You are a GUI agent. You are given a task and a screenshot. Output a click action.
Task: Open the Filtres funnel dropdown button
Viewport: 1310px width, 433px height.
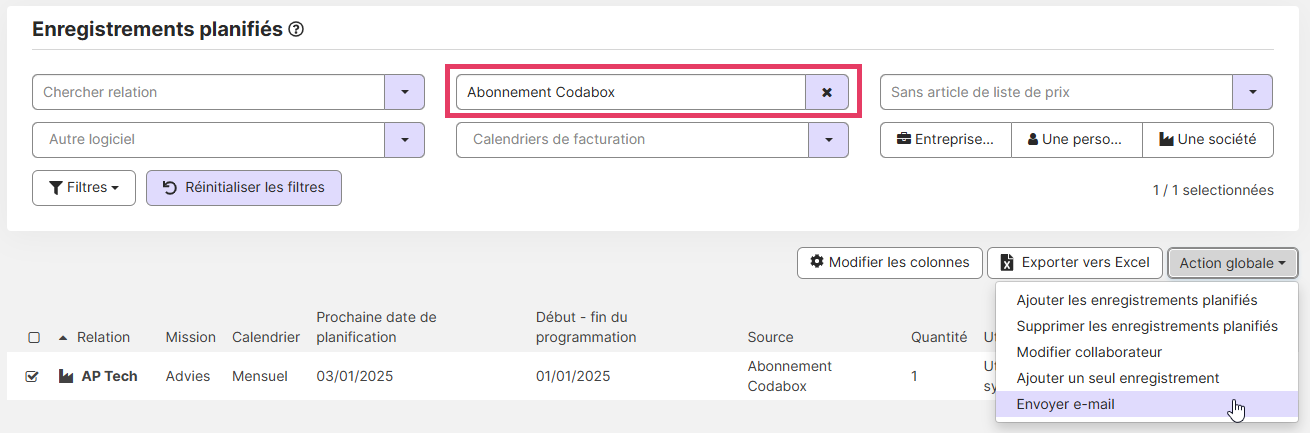coord(84,188)
